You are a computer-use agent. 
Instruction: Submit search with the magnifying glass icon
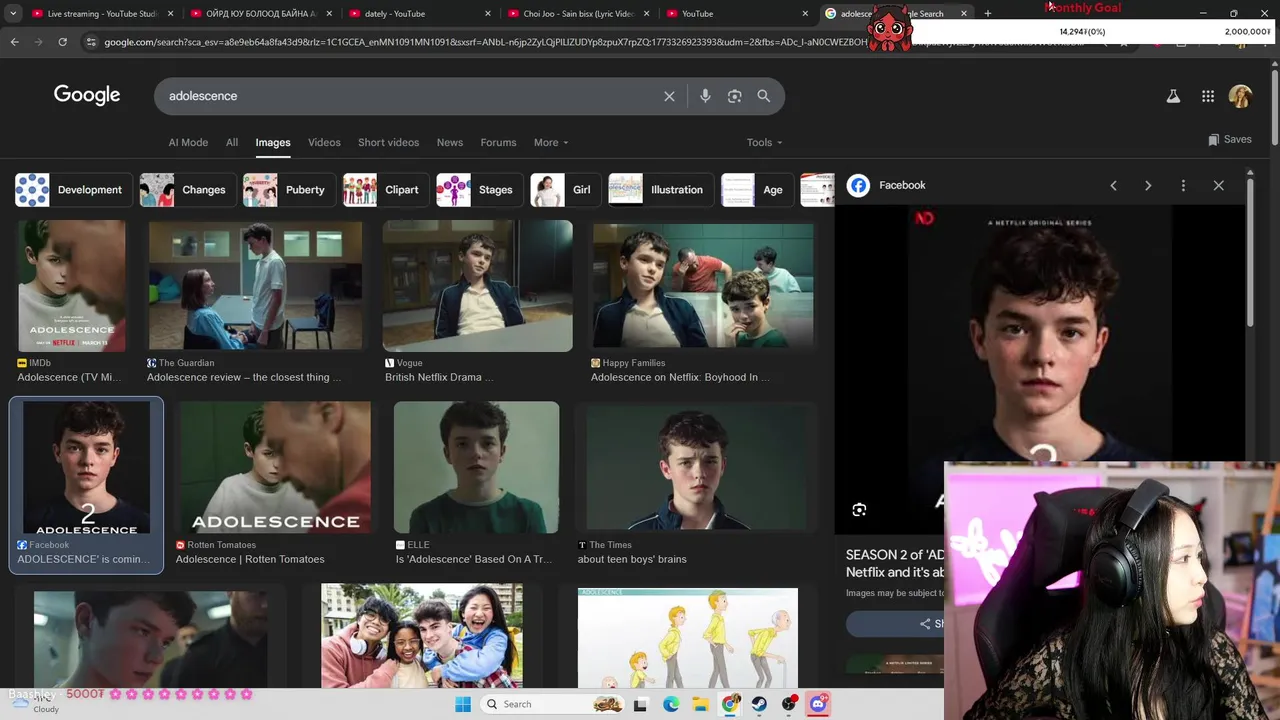tap(764, 96)
